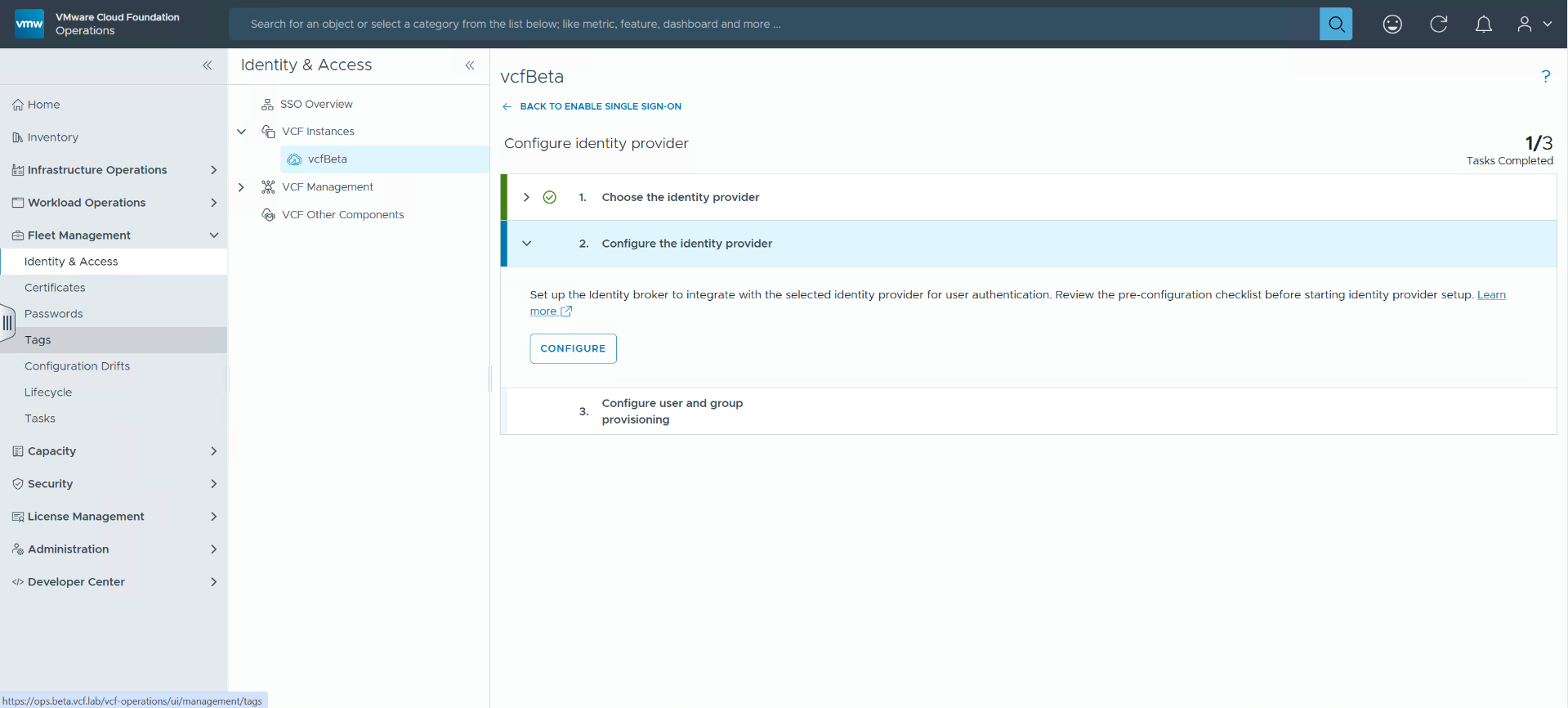Expand the Security chevron
Image resolution: width=1568 pixels, height=708 pixels.
point(214,484)
